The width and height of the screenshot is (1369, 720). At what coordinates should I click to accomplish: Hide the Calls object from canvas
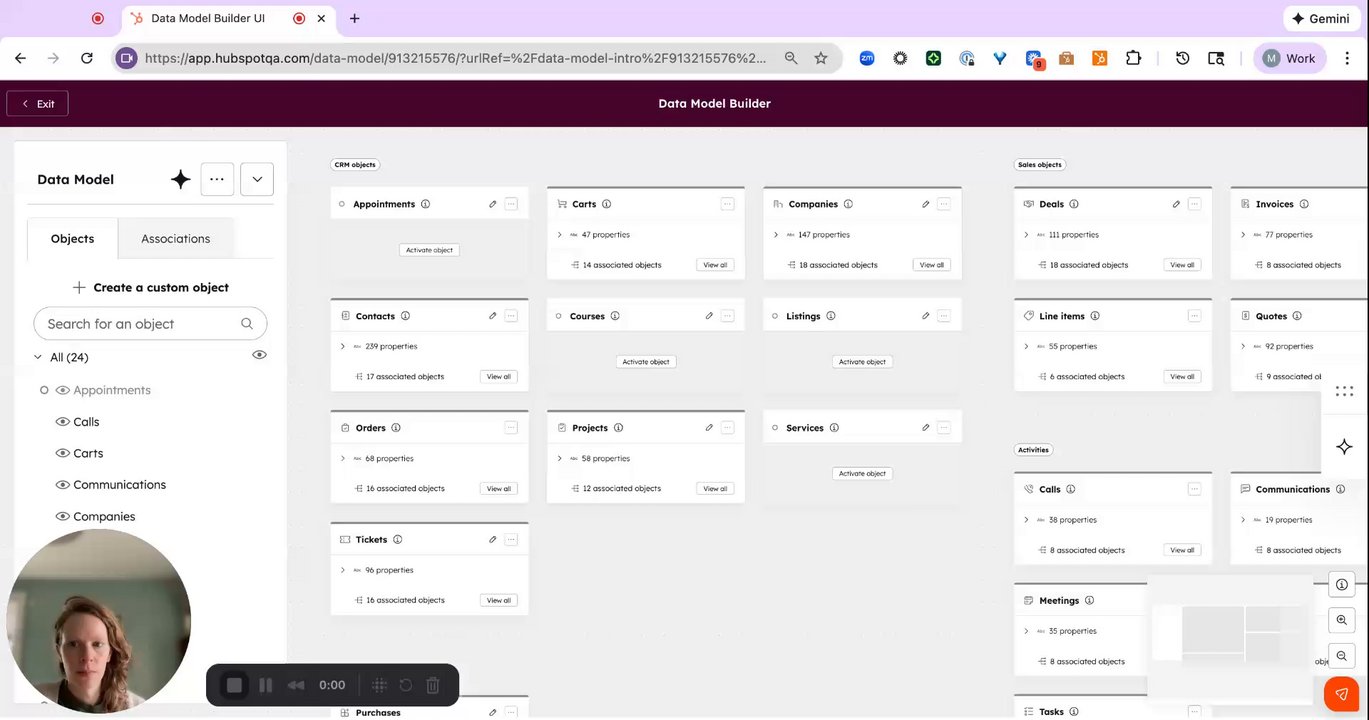[x=62, y=422]
